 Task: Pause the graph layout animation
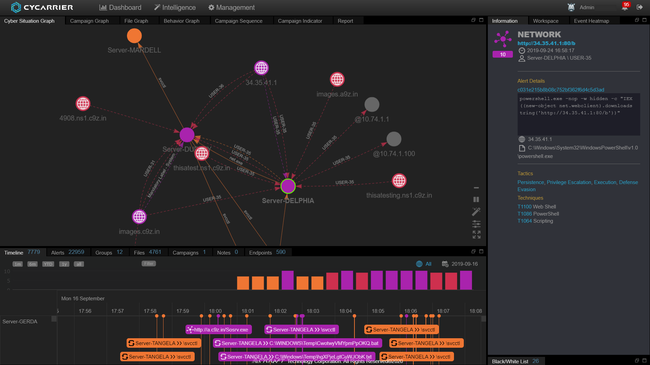[476, 200]
